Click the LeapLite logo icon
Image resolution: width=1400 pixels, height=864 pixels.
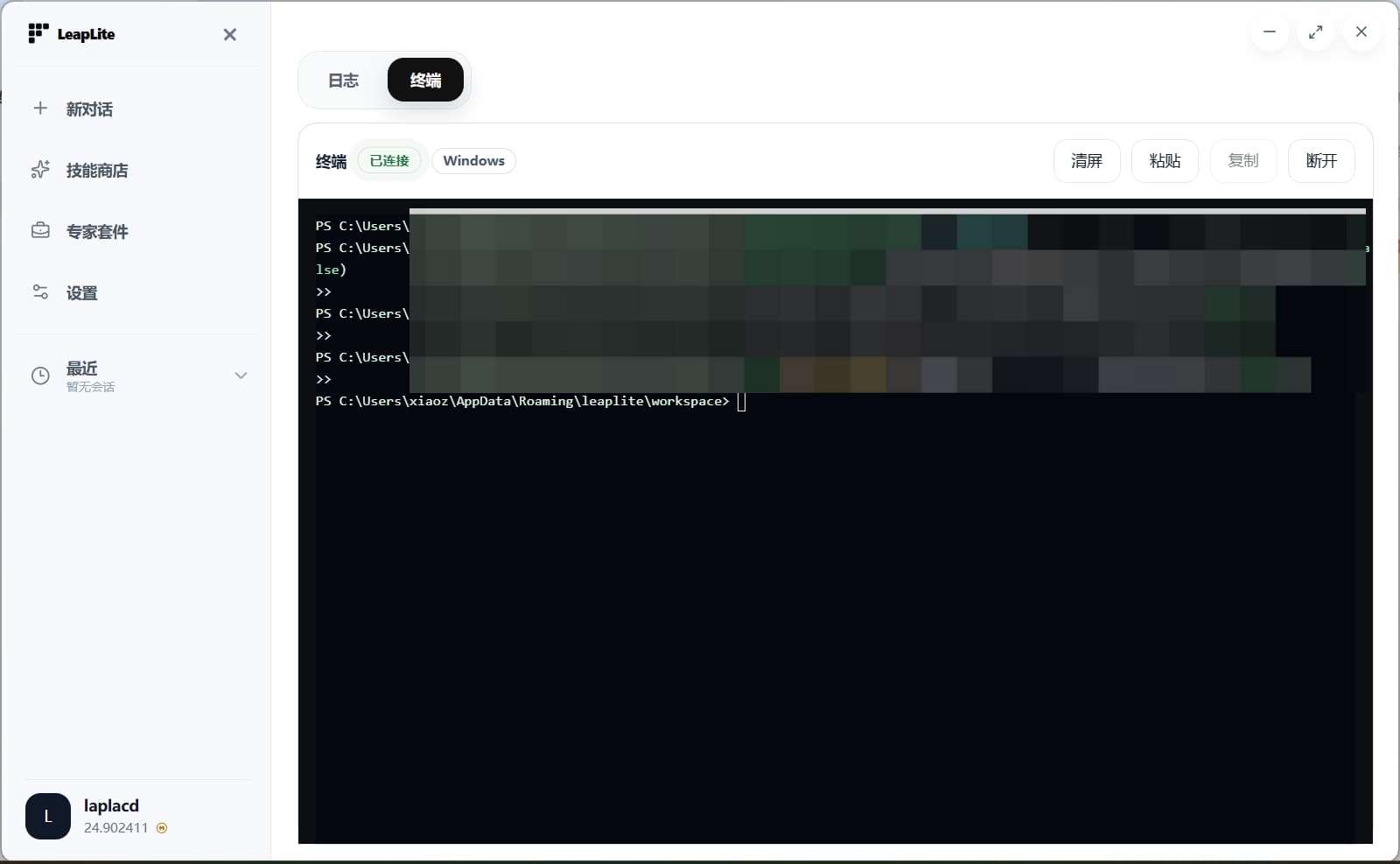point(38,33)
